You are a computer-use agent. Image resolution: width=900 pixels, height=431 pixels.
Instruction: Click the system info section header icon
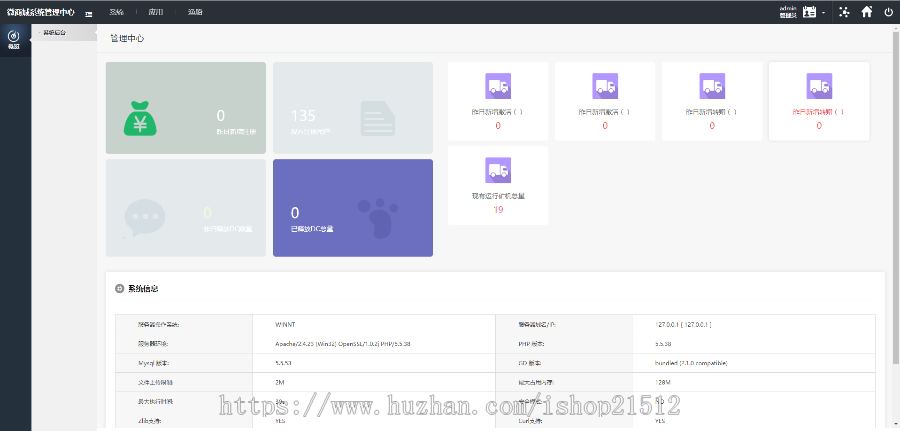(x=119, y=289)
